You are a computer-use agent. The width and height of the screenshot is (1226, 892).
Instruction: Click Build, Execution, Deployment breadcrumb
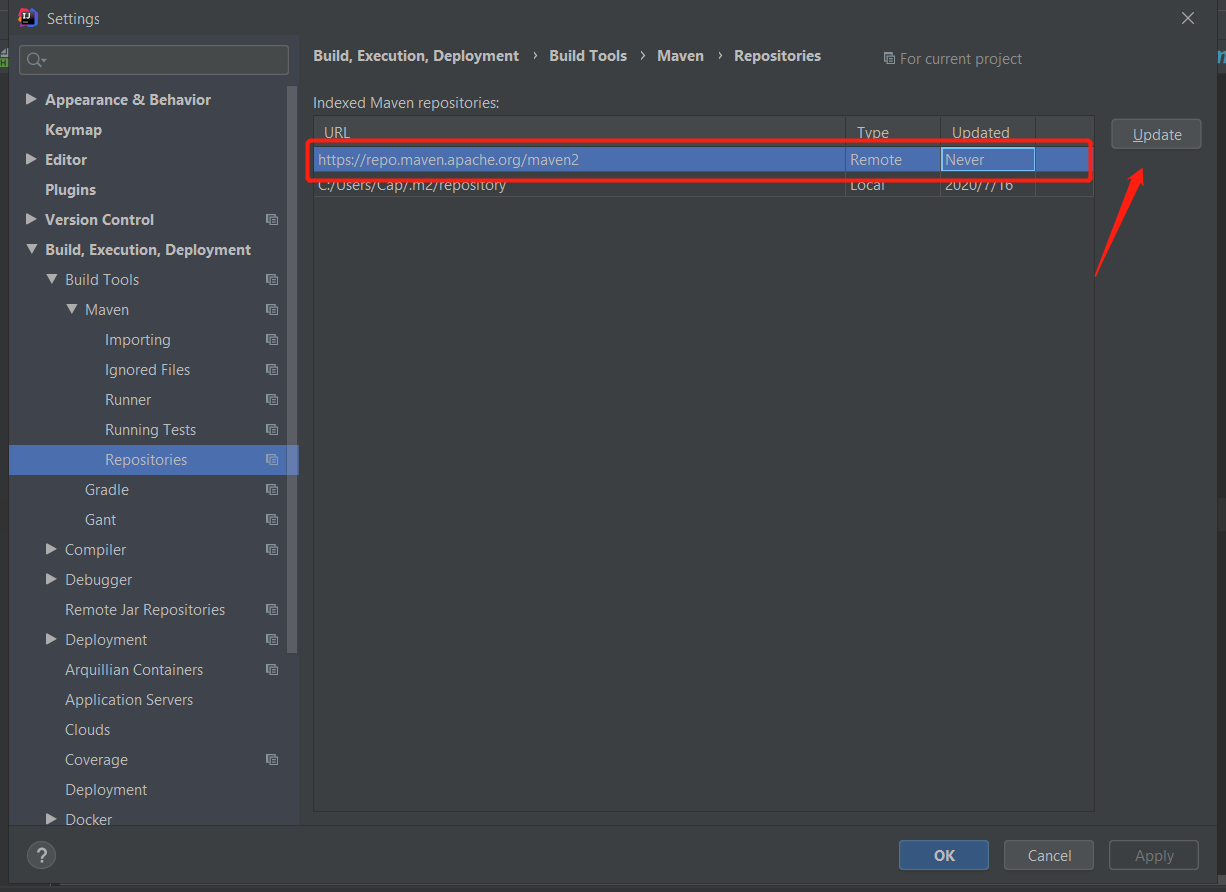coord(416,56)
